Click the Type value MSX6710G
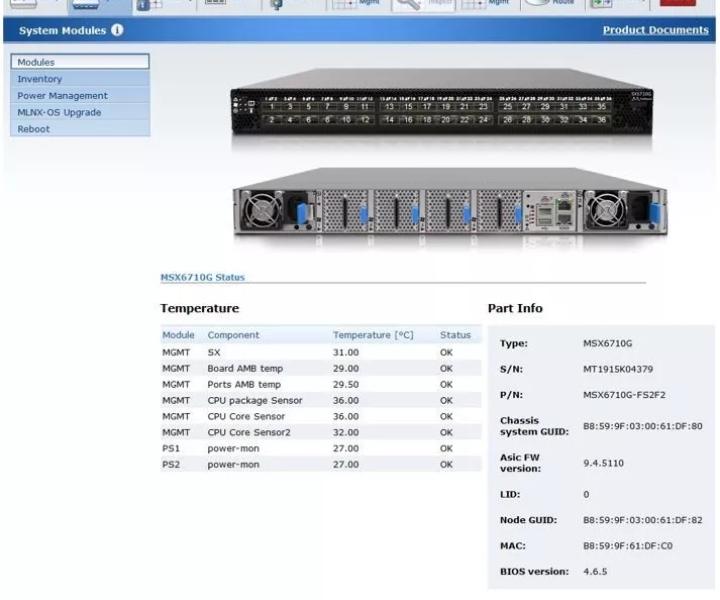This screenshot has height=600, width=720. click(608, 343)
